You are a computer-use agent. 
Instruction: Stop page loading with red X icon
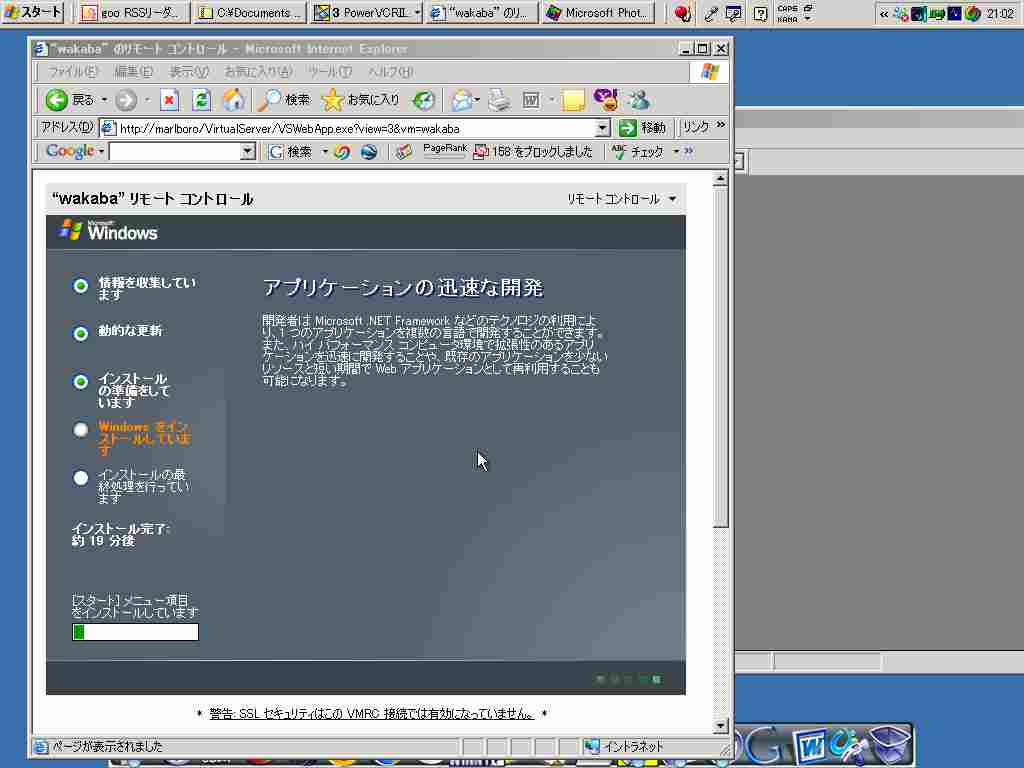[169, 100]
